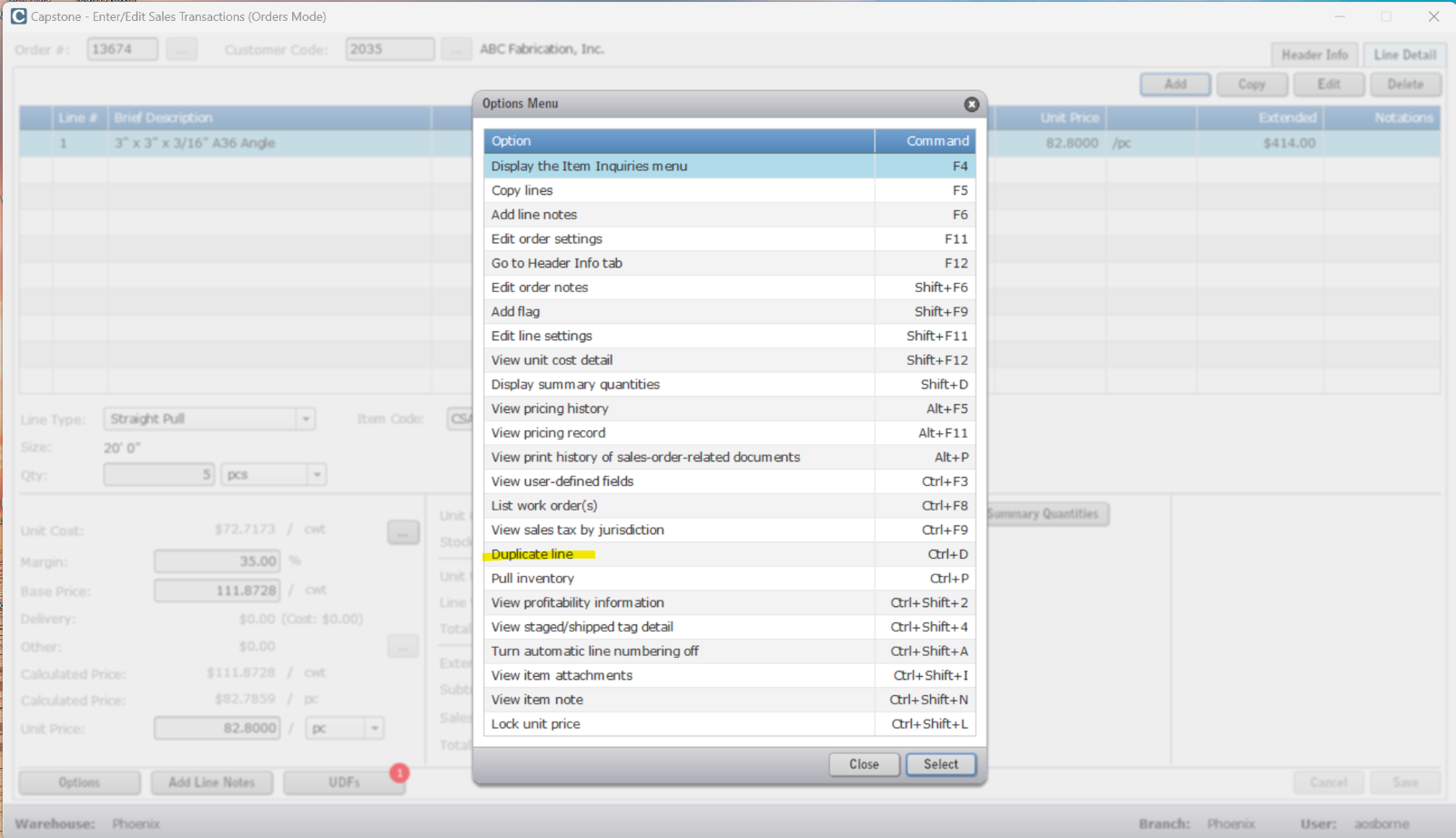Switch to the Header Info tab
This screenshot has width=1456, height=838.
tap(1314, 55)
